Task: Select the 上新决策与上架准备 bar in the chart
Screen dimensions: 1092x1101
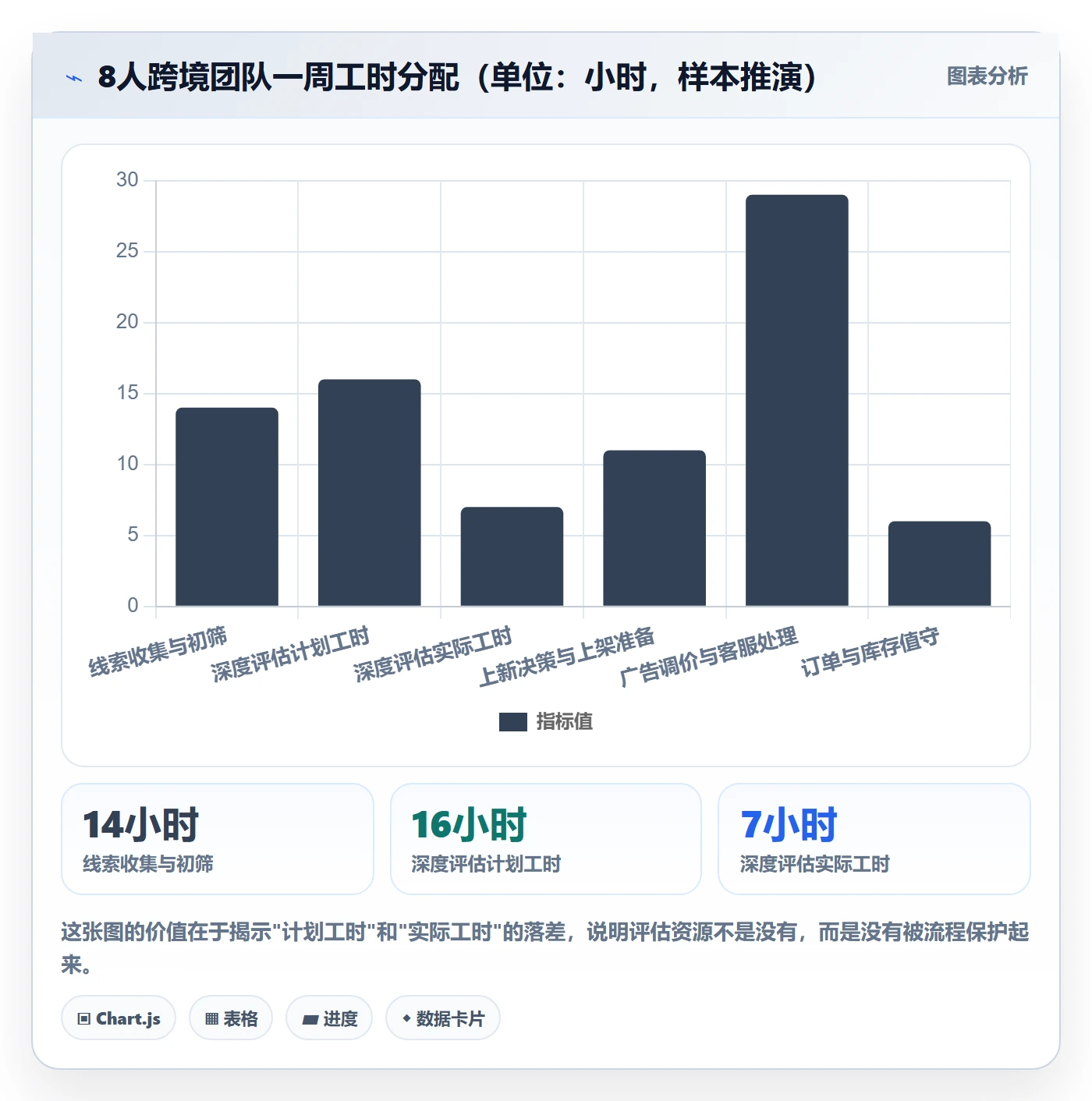Action: [x=654, y=528]
